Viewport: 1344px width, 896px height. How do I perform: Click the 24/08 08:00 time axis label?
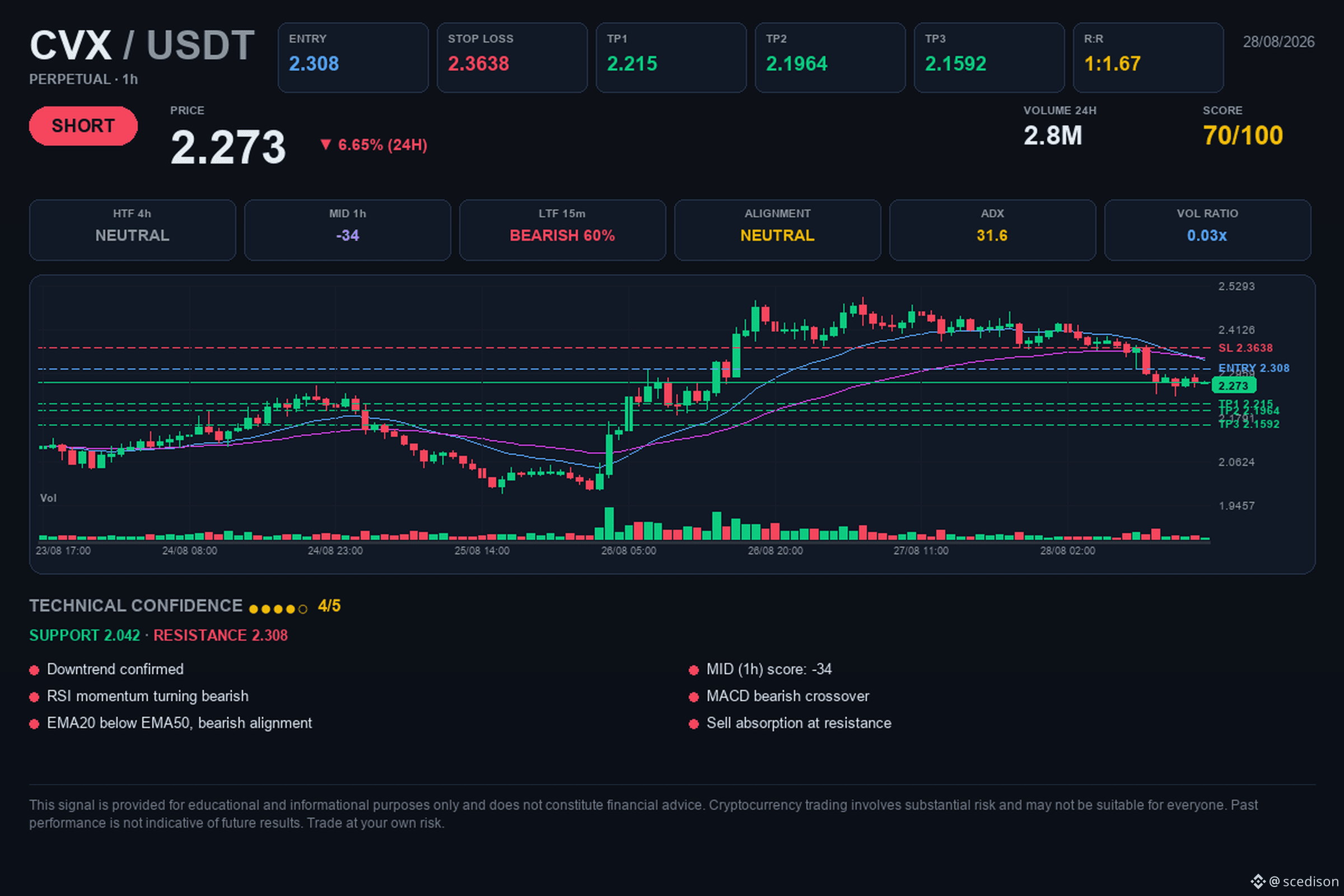pos(190,551)
